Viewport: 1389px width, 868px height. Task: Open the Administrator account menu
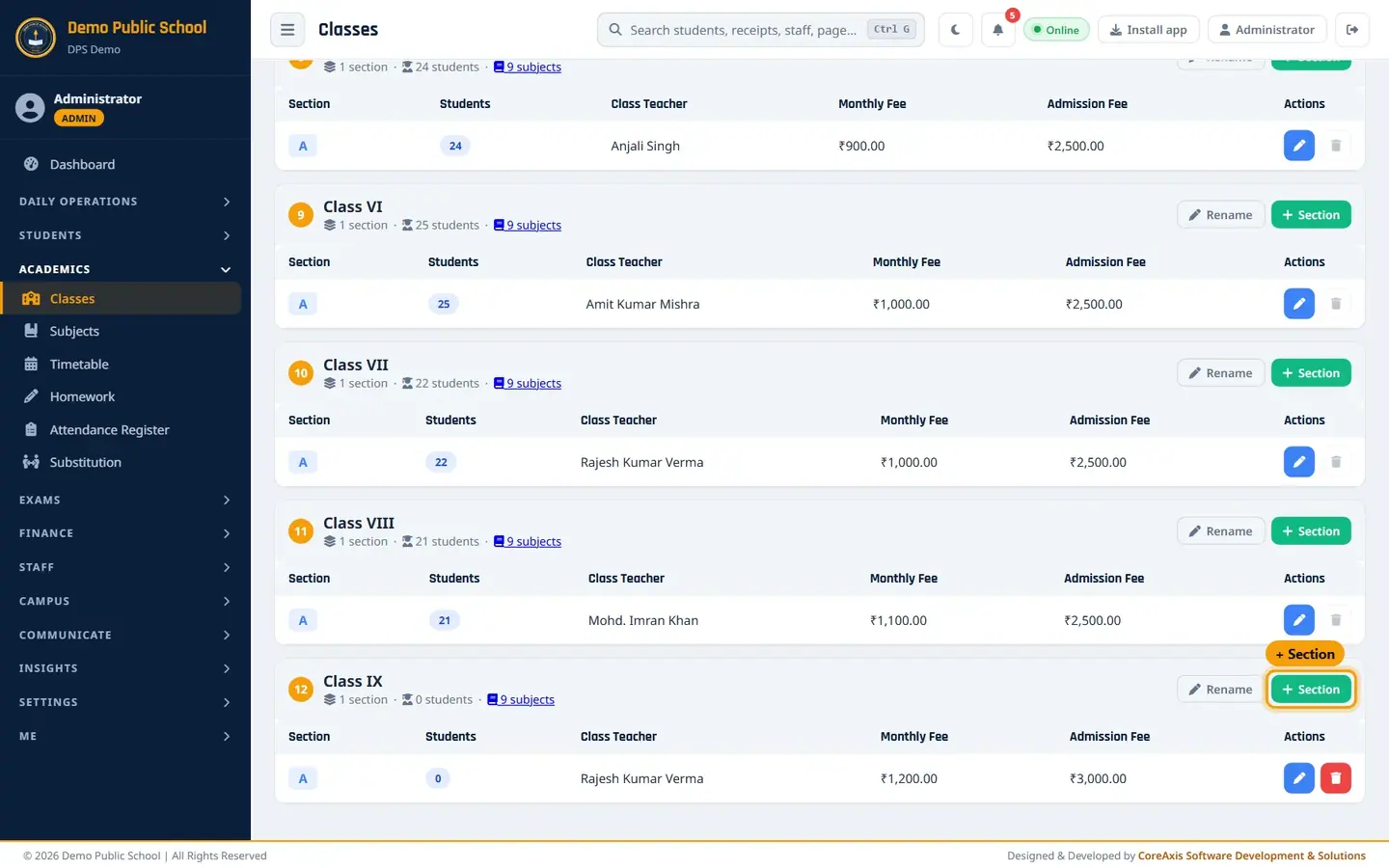point(1267,30)
